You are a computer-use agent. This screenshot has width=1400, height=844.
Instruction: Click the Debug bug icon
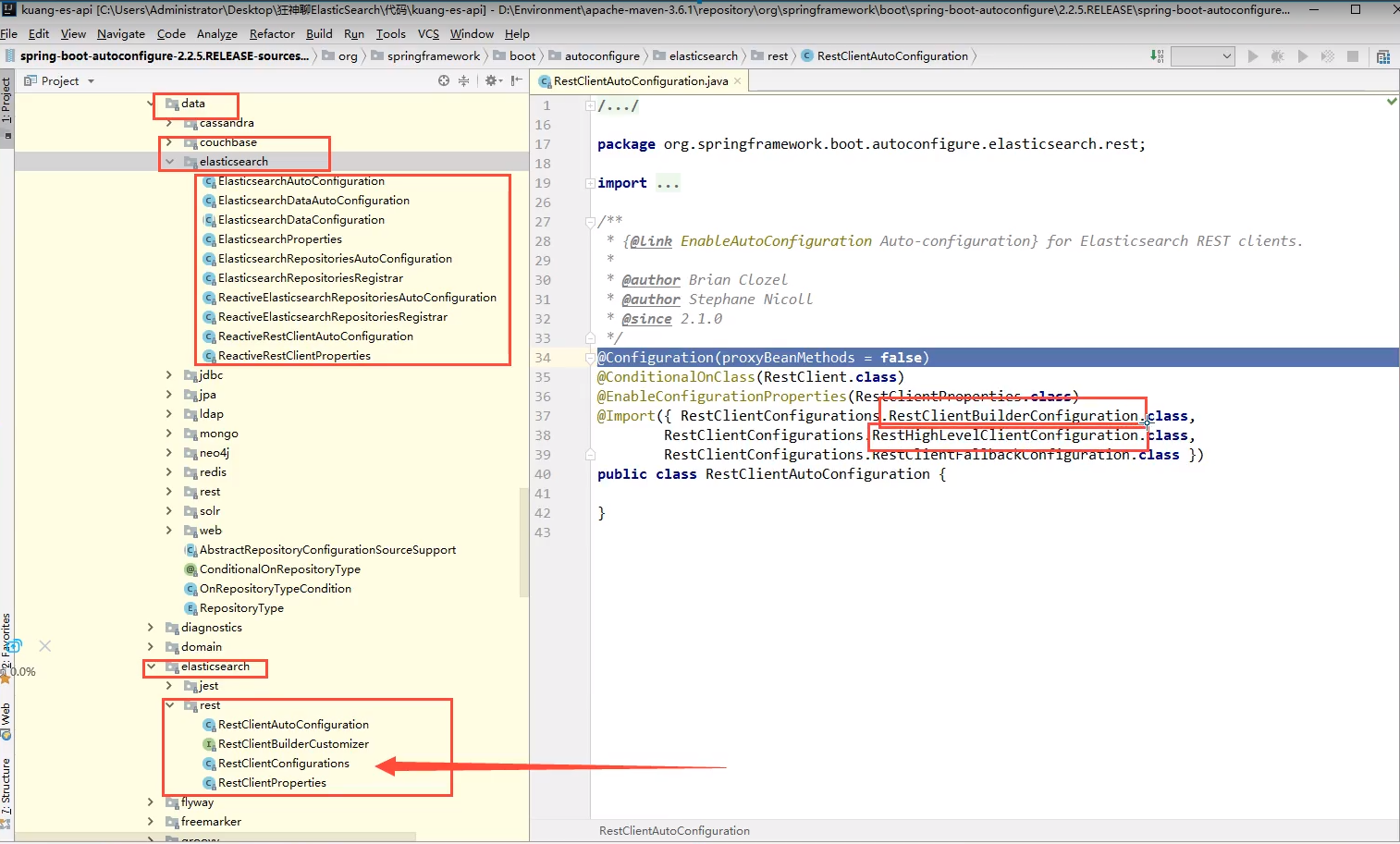pos(1278,56)
